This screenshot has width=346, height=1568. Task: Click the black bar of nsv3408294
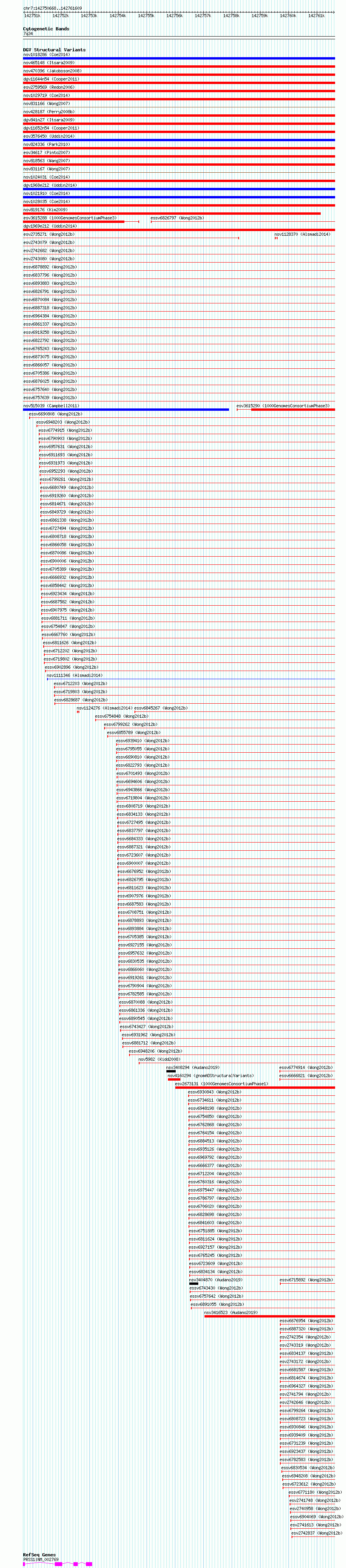(171, 1071)
